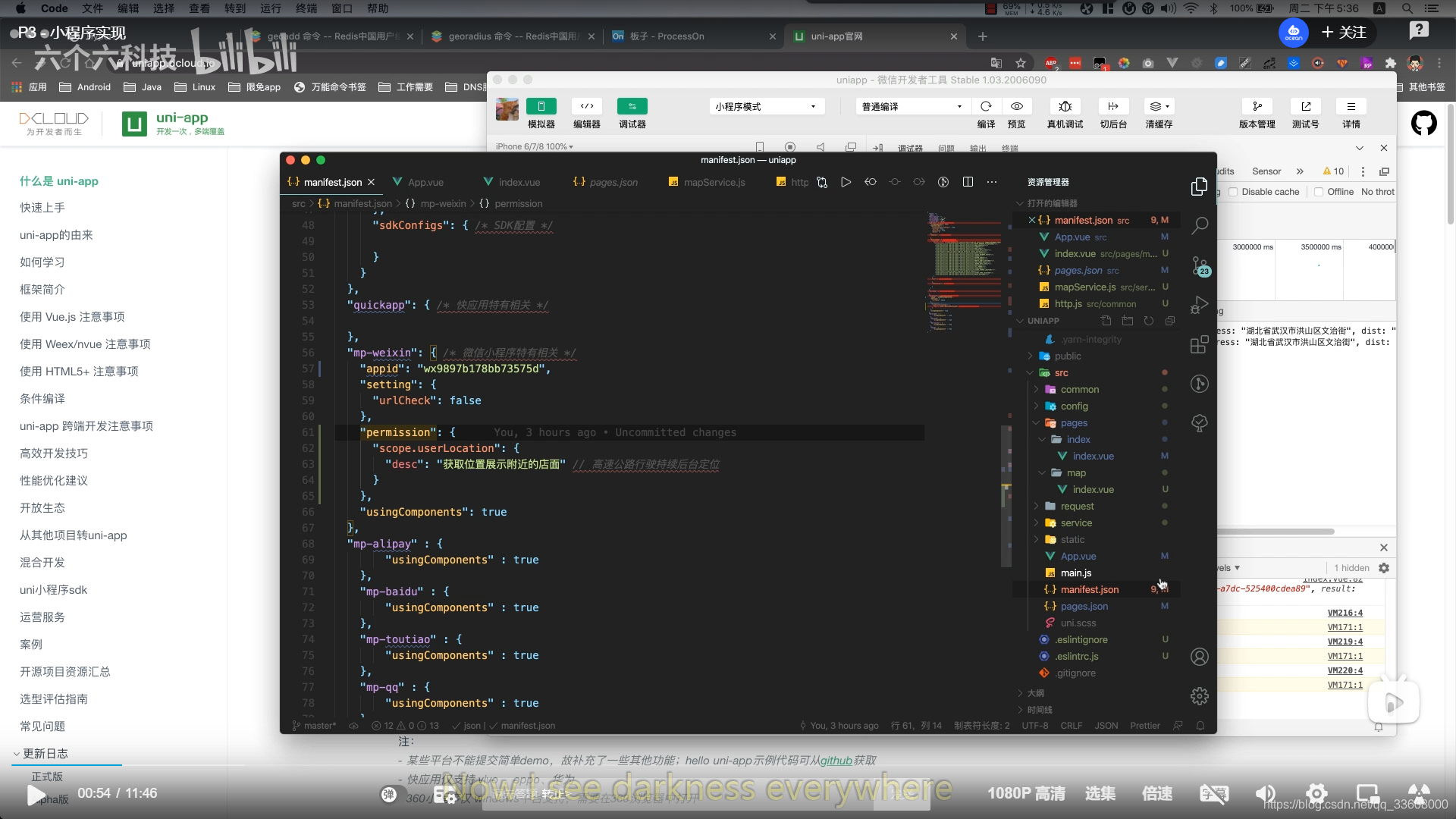Open the 小程序模式 mode dropdown
1456x819 pixels.
(x=766, y=107)
